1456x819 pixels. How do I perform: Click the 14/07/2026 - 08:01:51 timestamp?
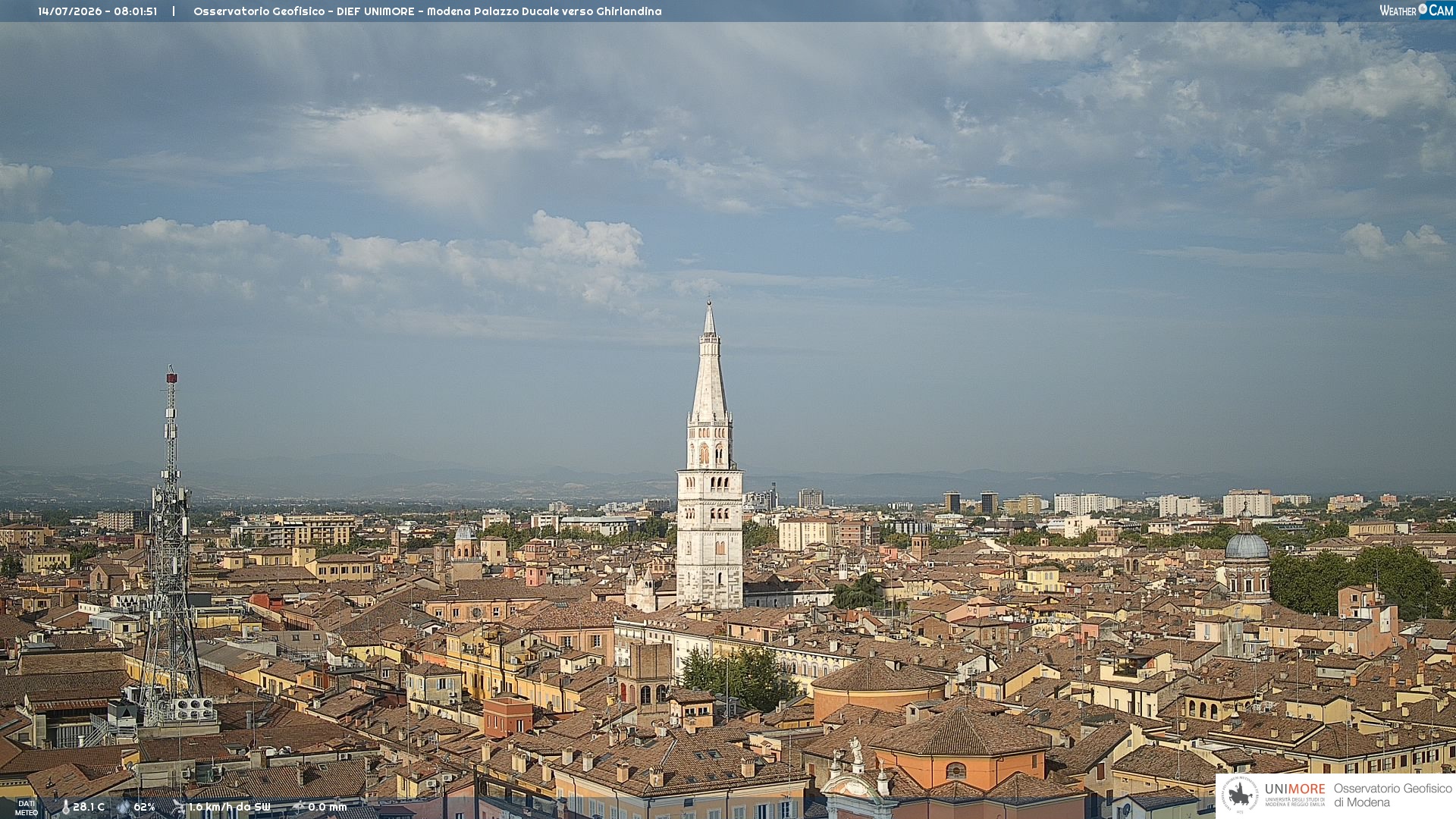coord(98,11)
